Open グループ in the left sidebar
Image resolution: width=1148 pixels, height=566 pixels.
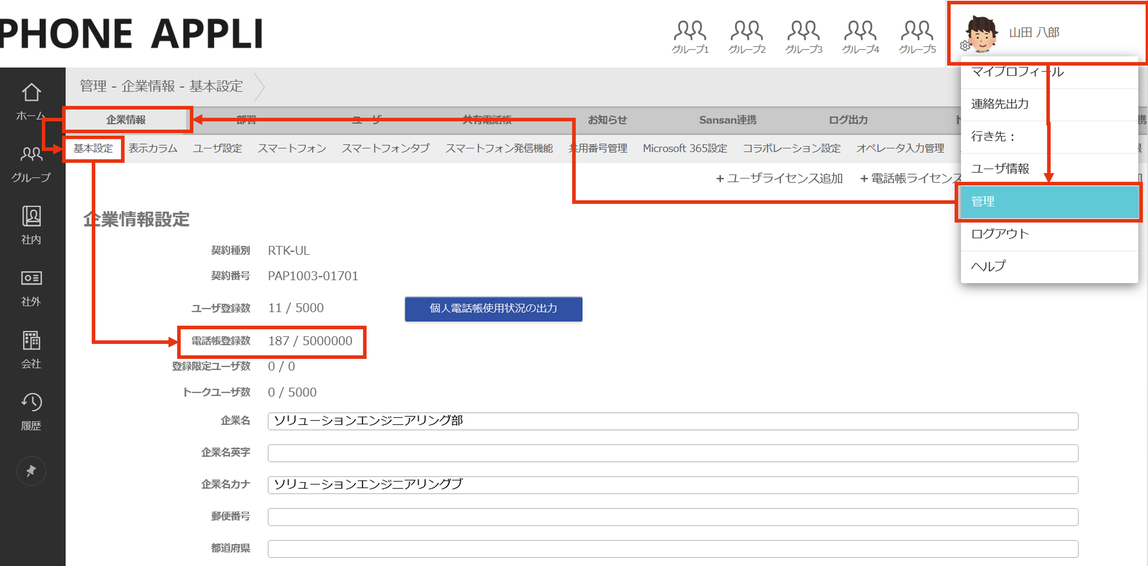pos(31,162)
